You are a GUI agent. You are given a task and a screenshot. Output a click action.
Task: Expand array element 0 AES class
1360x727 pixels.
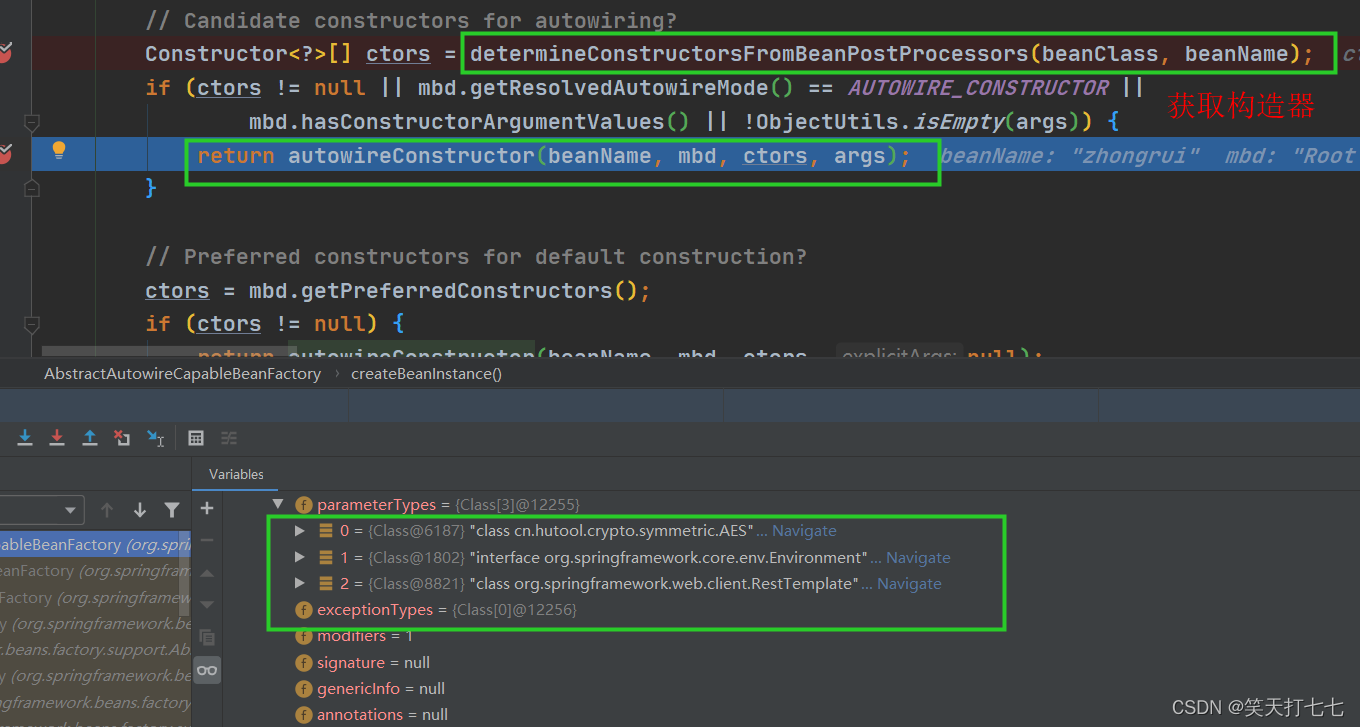click(x=299, y=531)
